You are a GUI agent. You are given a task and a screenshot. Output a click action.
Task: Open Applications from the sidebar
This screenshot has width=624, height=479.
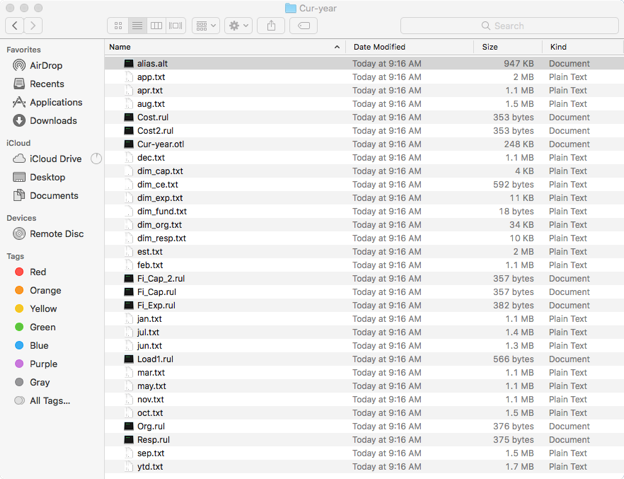[55, 102]
